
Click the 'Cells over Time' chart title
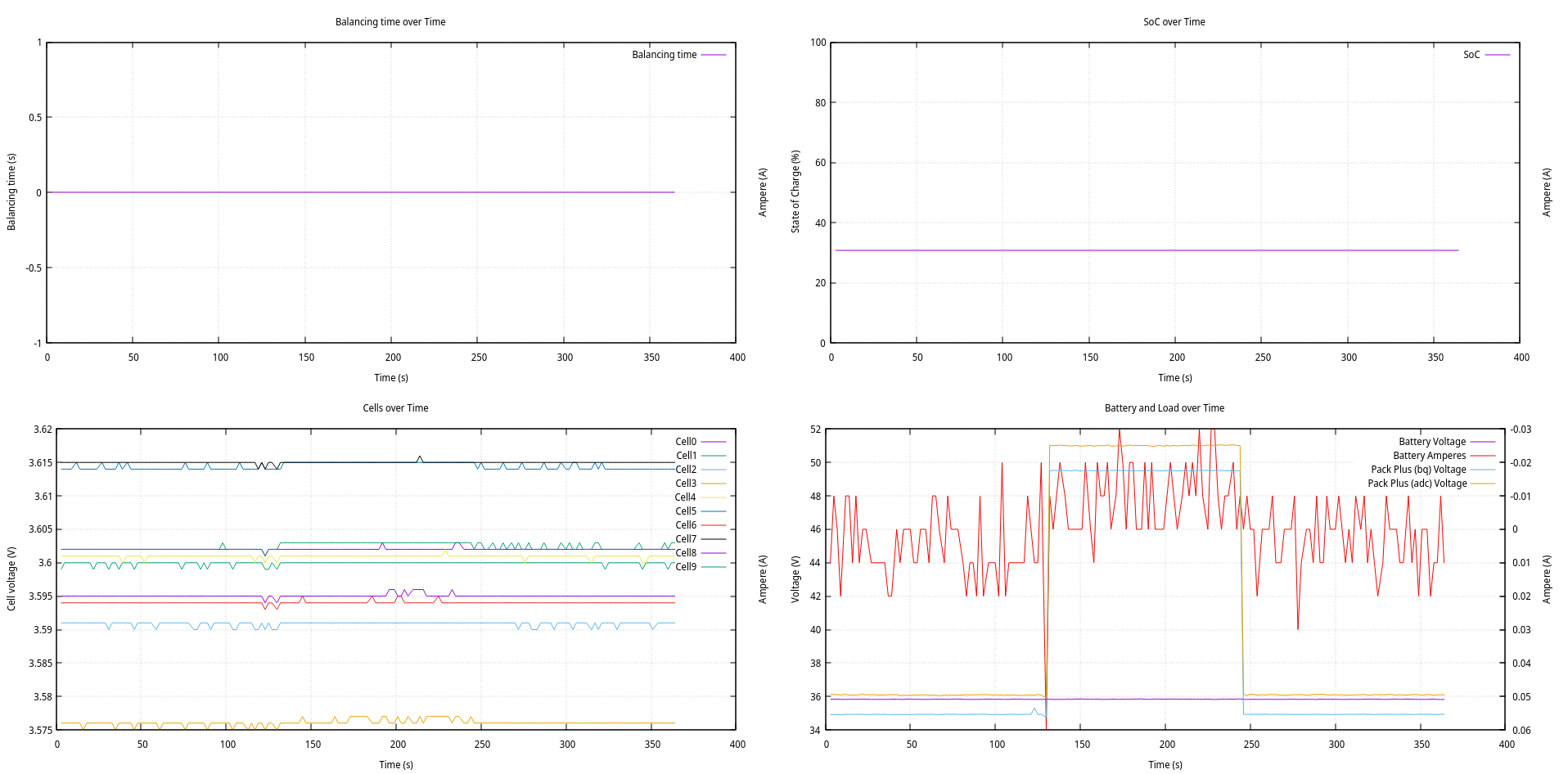coord(395,408)
